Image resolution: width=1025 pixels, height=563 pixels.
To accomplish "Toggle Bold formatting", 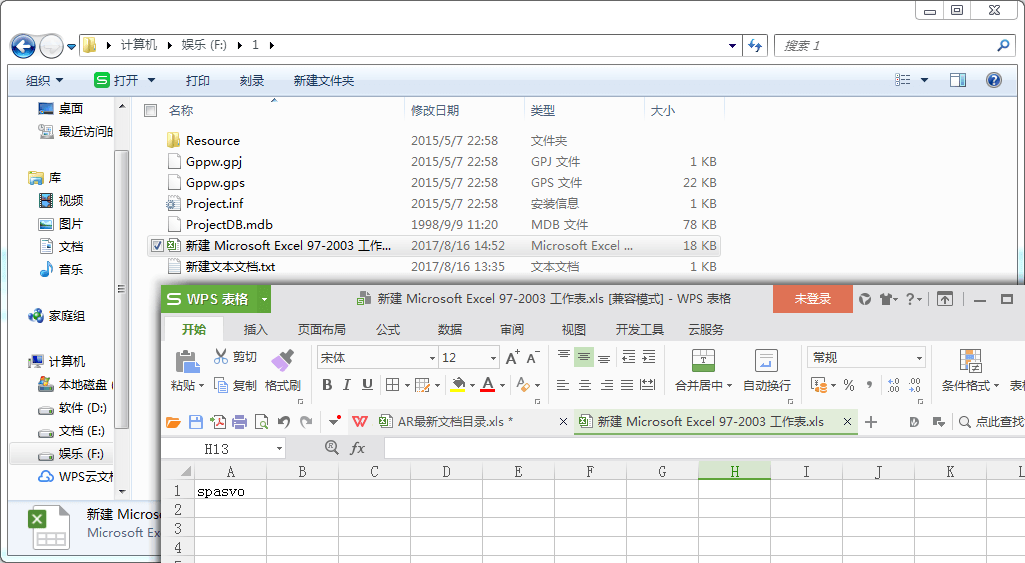I will coord(327,385).
